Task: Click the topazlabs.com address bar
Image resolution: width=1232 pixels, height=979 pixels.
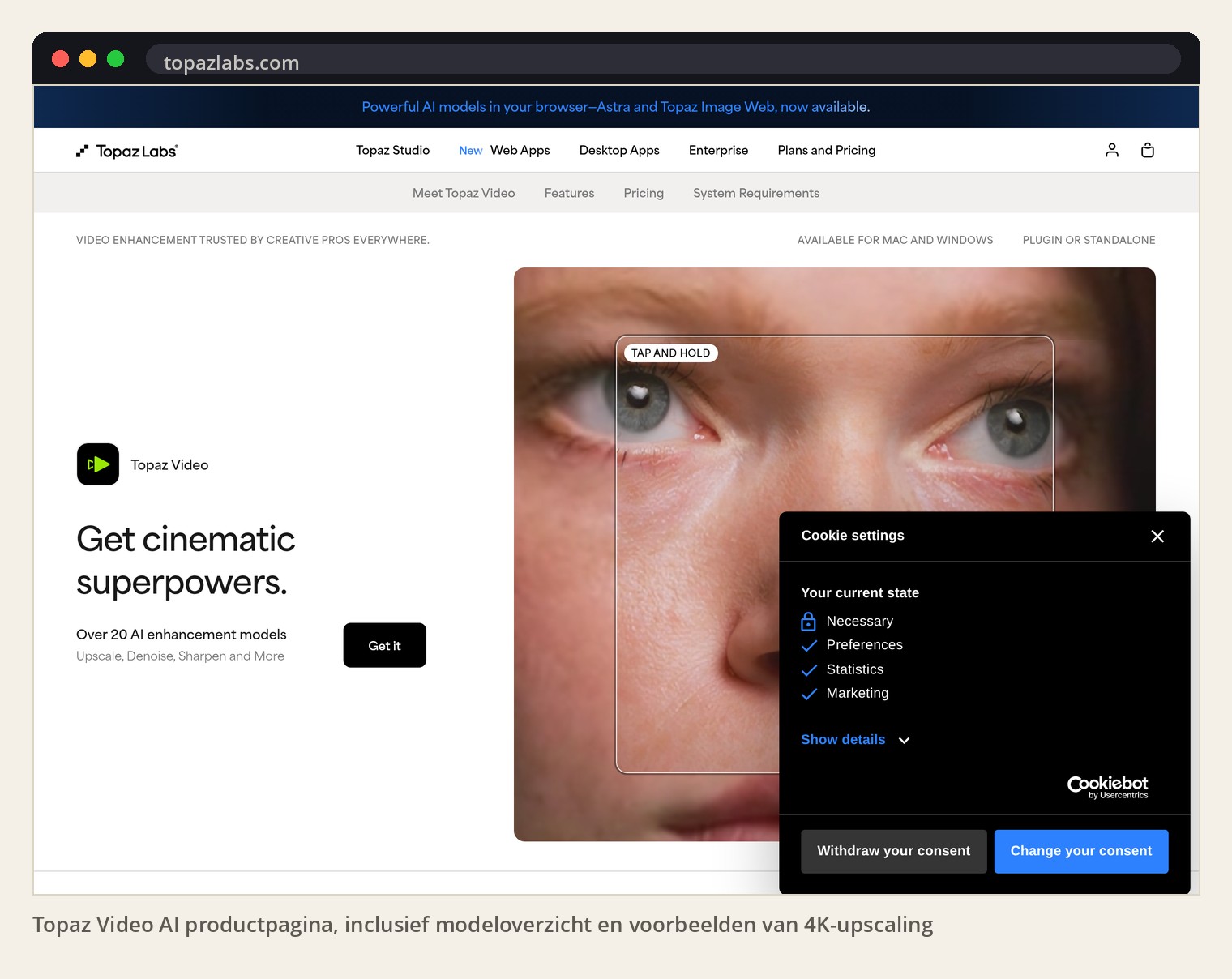Action: pyautogui.click(x=663, y=59)
